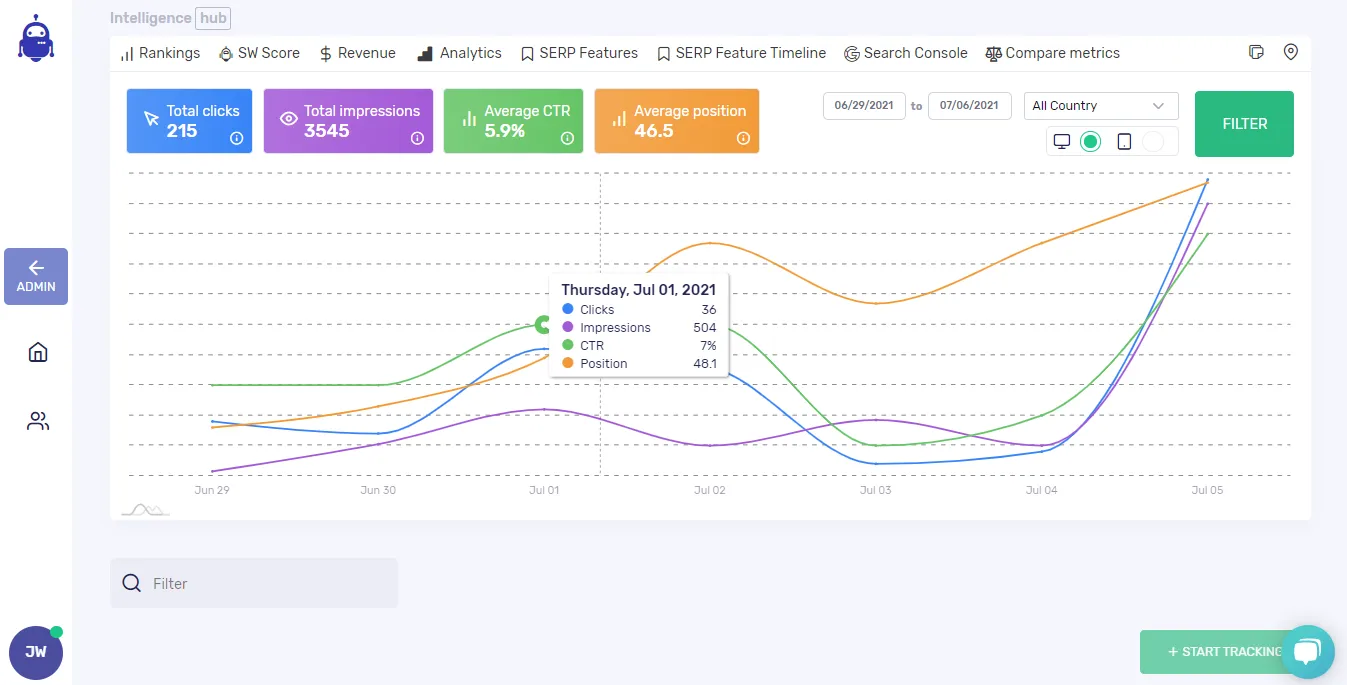Image resolution: width=1347 pixels, height=685 pixels.
Task: Click the ADMIN back button
Action: tap(36, 276)
